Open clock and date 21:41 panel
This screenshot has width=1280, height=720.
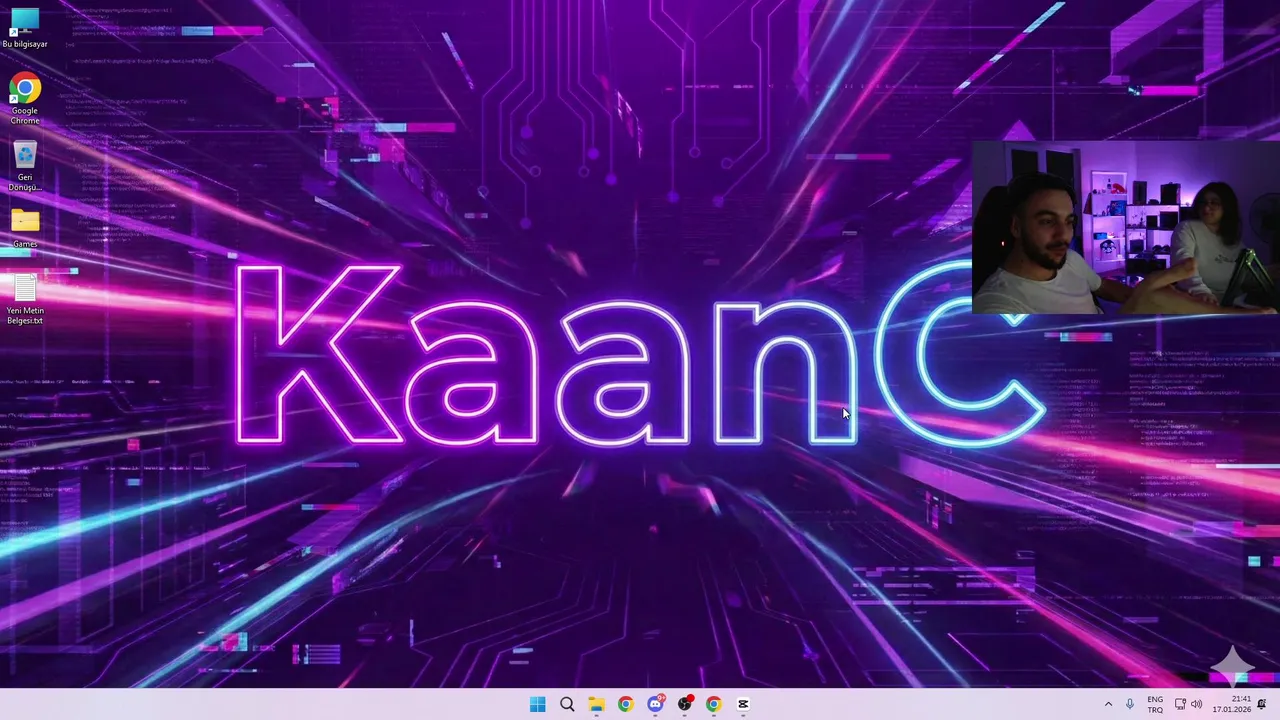coord(1232,704)
